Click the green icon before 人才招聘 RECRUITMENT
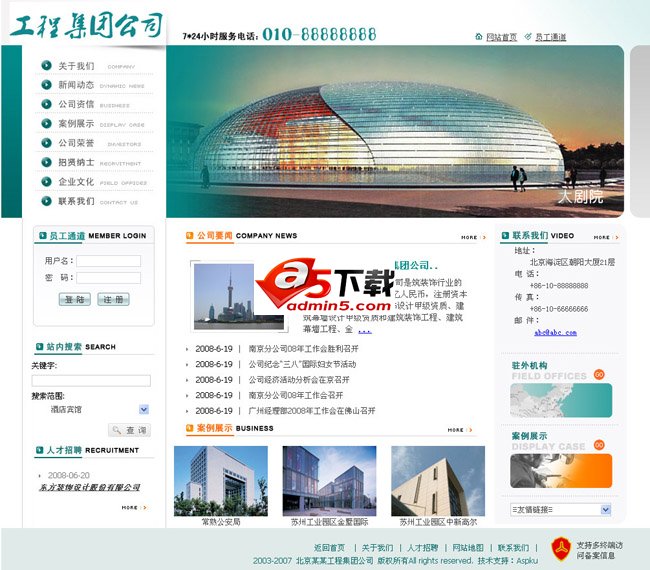The image size is (650, 570). [40, 450]
